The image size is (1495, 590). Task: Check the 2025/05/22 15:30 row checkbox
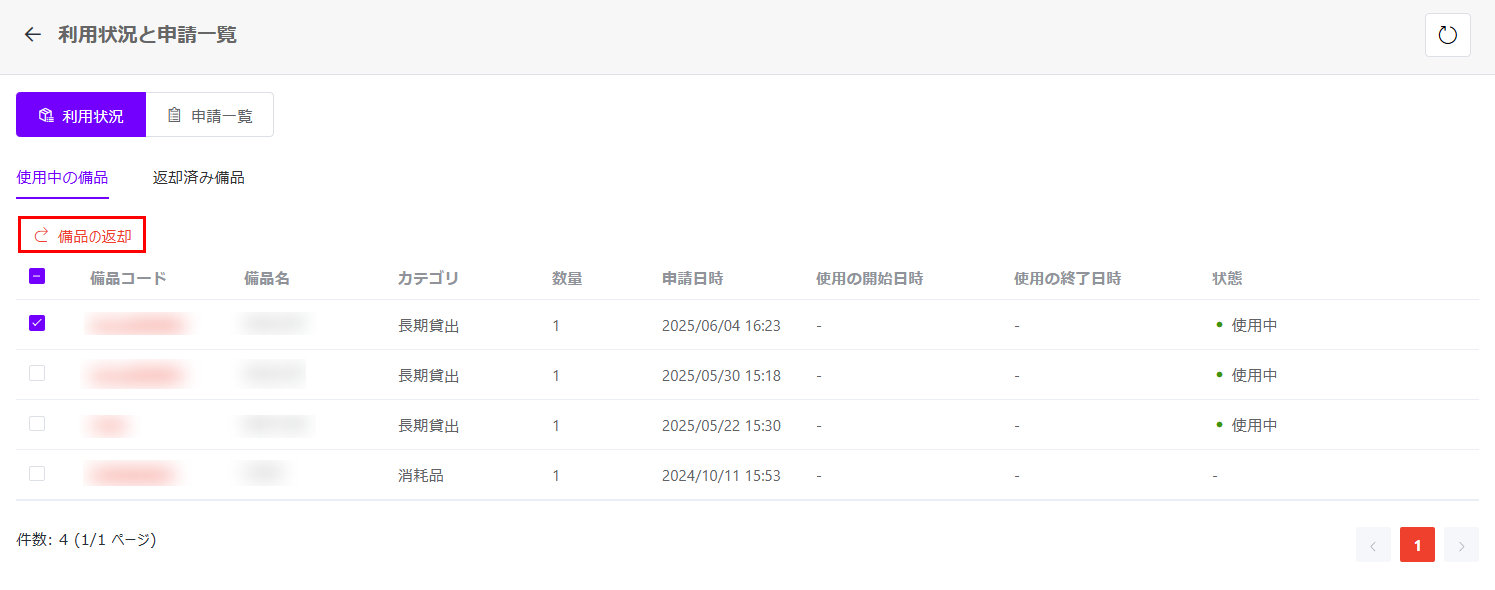(x=37, y=423)
